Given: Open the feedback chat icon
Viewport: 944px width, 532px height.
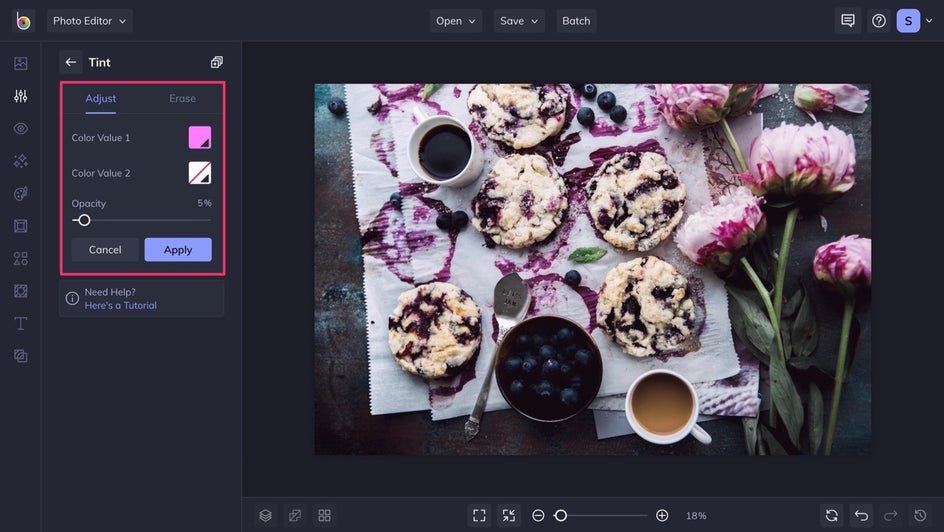Looking at the screenshot, I should pos(848,21).
